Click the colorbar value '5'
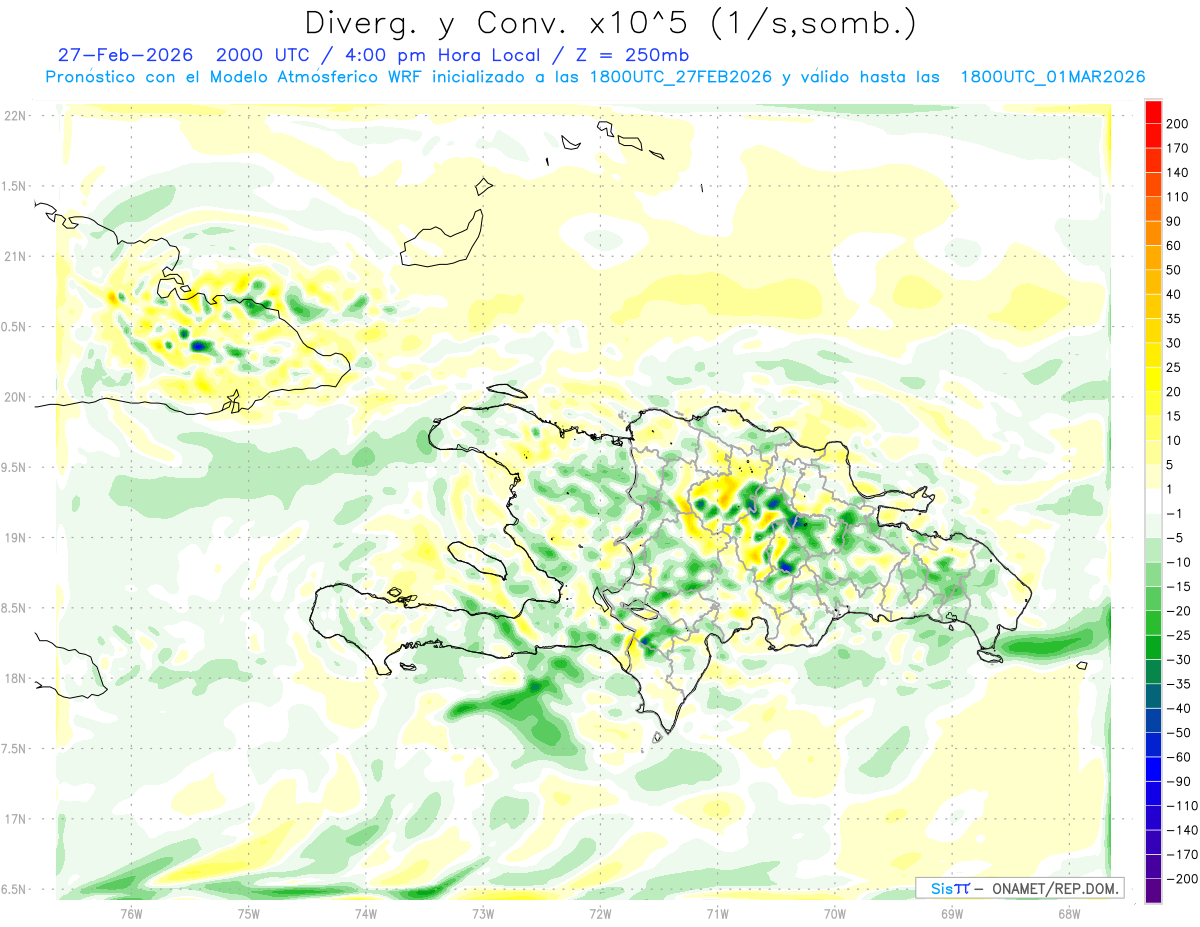Viewport: 1200px width, 927px height. (x=1171, y=465)
